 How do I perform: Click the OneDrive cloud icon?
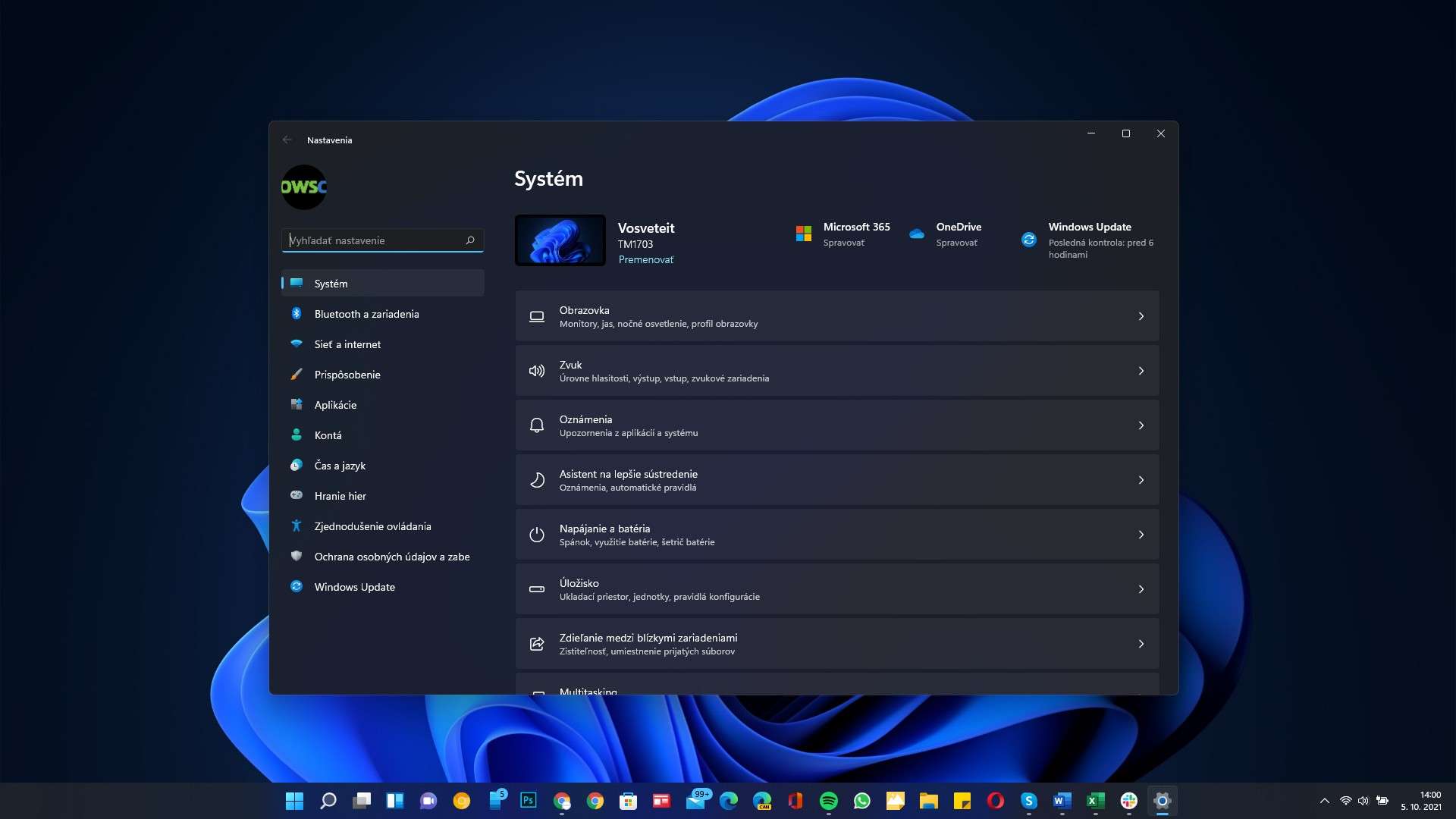tap(917, 234)
